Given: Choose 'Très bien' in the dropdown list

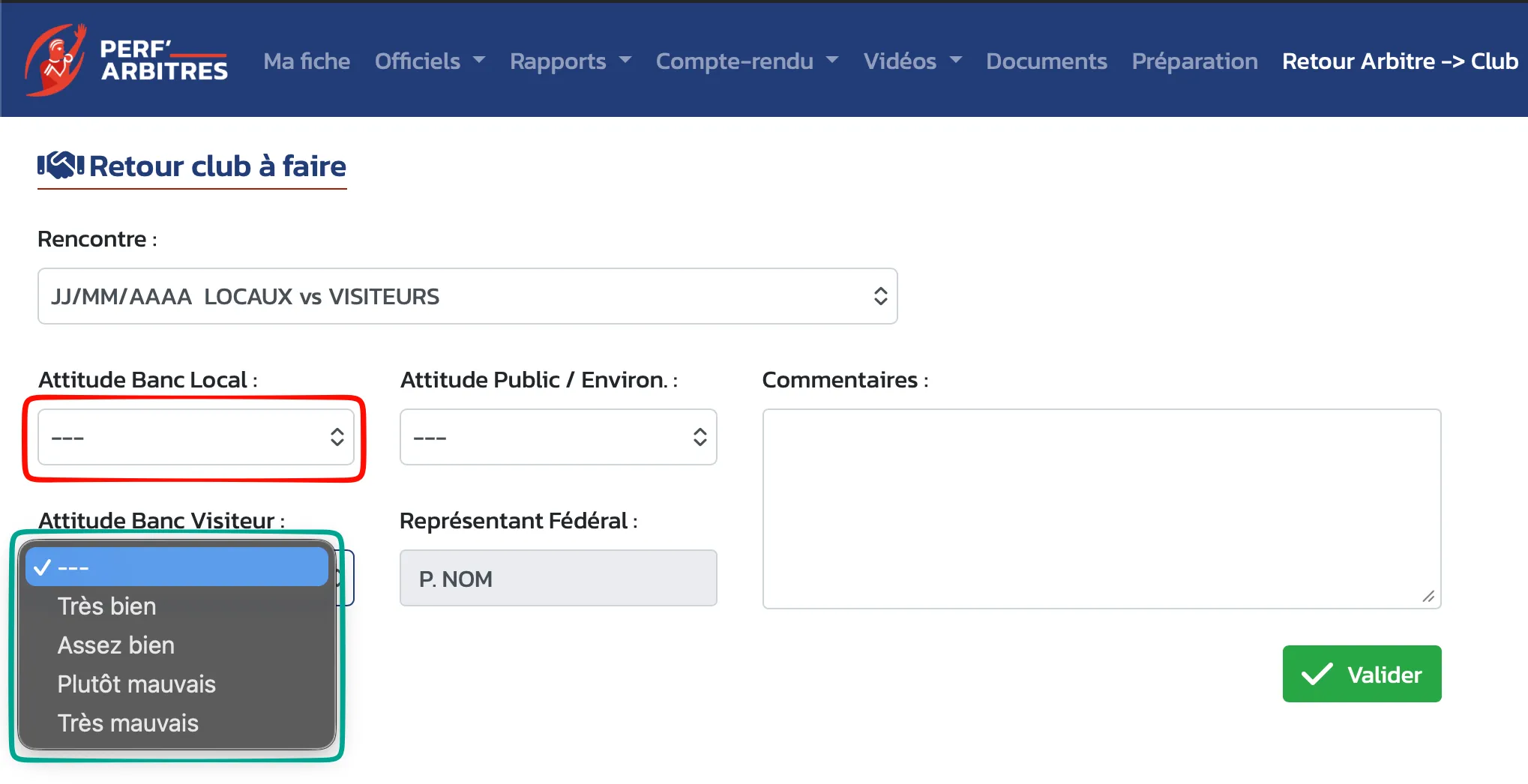Looking at the screenshot, I should (x=177, y=606).
